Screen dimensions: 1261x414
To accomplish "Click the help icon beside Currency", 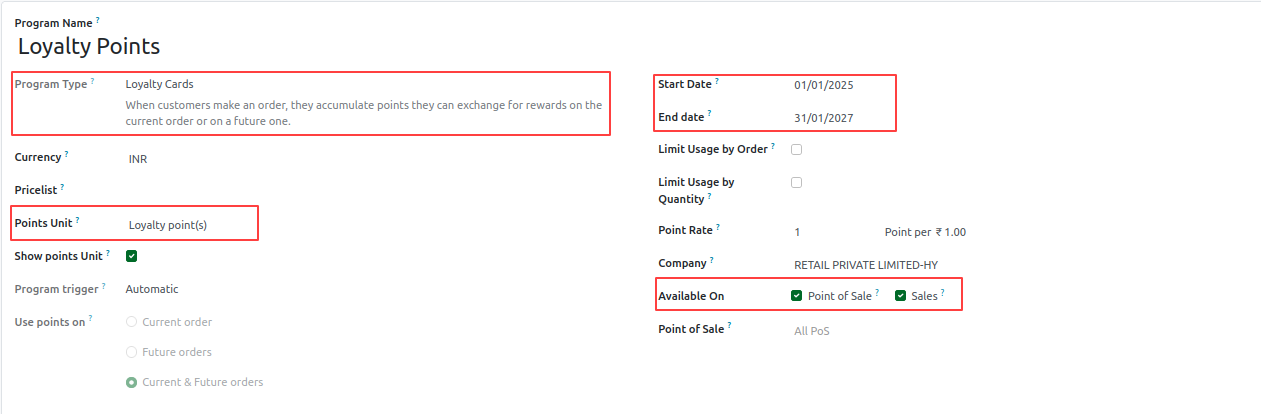I will tap(67, 154).
